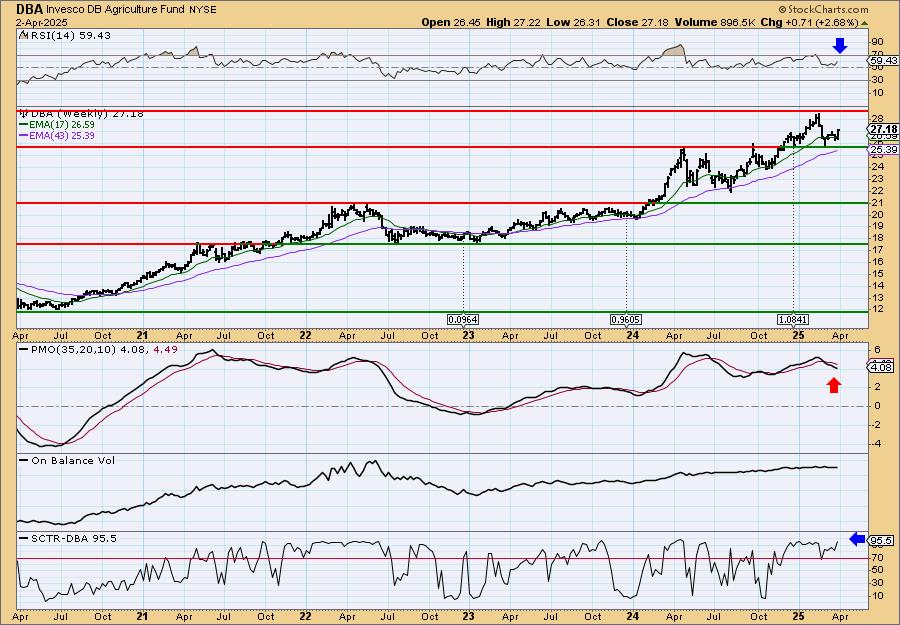
Task: Select the Open 26.45 value
Action: 451,22
